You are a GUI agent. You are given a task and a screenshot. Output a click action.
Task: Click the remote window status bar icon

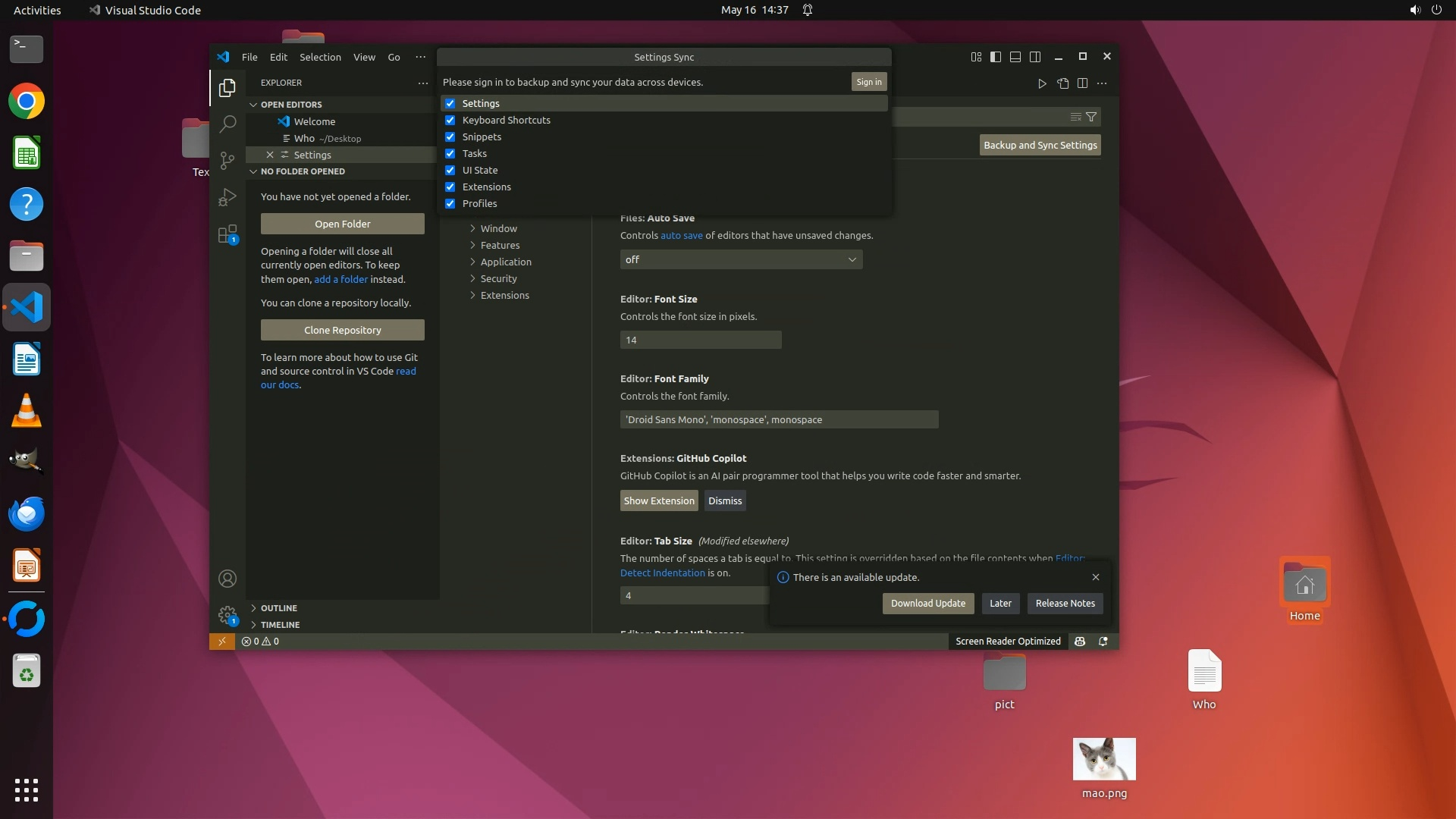[x=222, y=642]
